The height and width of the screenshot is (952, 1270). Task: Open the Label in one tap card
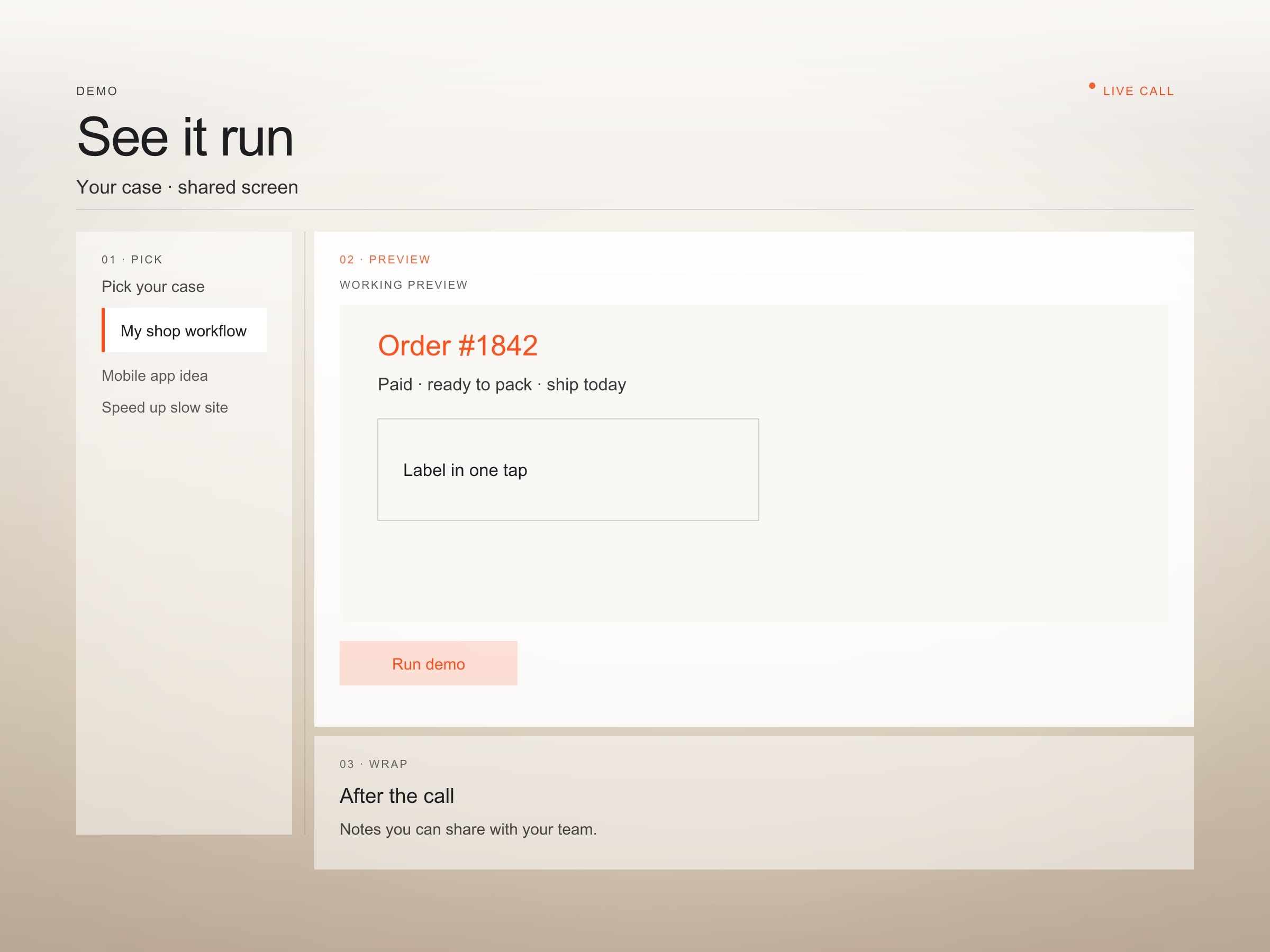tap(568, 470)
